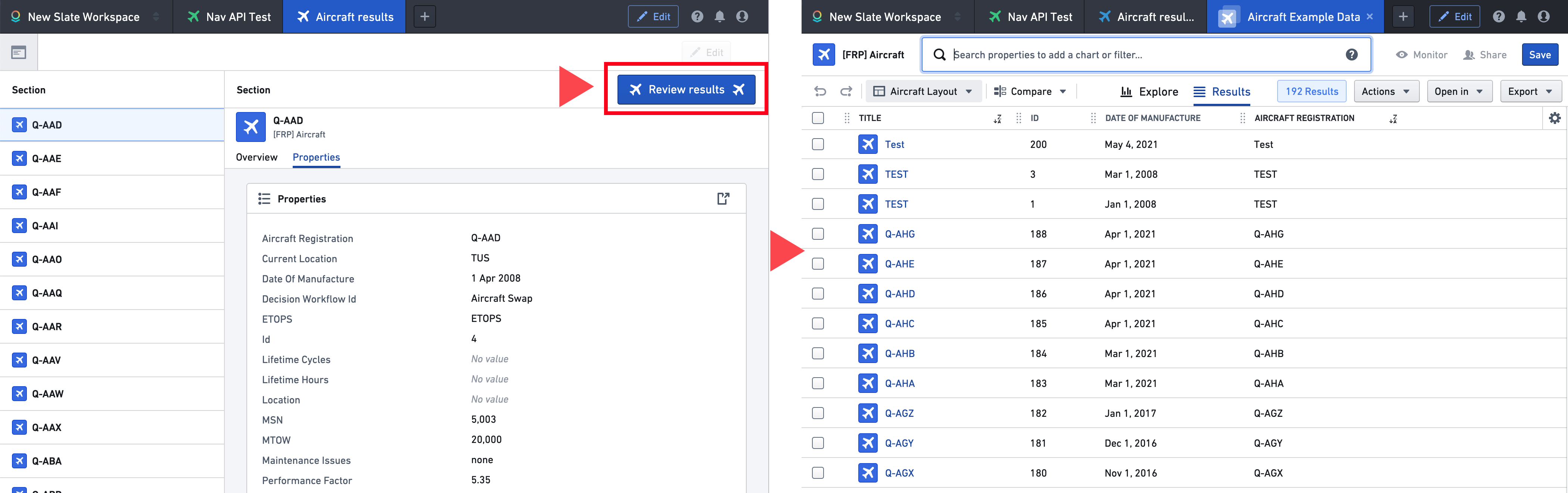Click the properties list icon in the Properties panel header
This screenshot has height=493, width=1568.
264,198
